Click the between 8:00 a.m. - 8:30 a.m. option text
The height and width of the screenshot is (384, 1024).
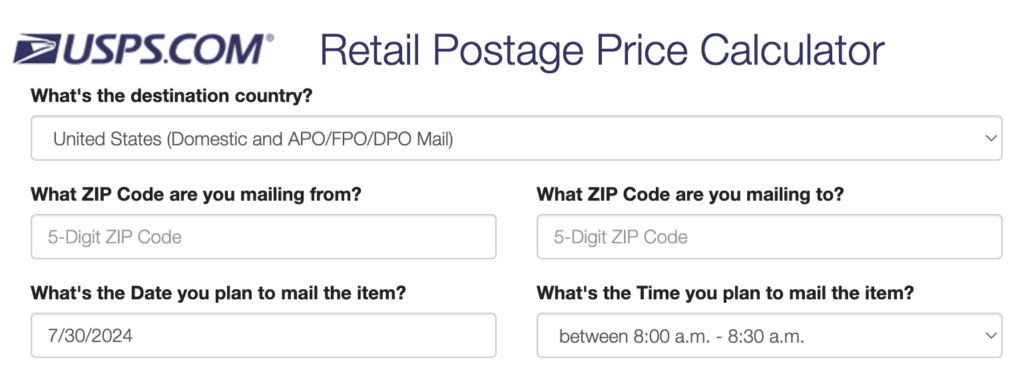(682, 336)
